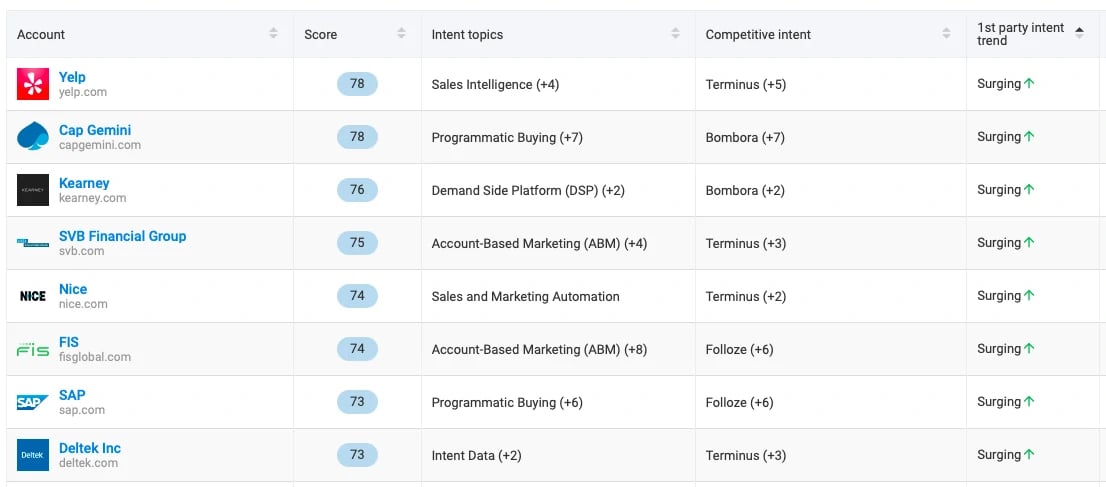The width and height of the screenshot is (1106, 487).
Task: Click Terminus (+3) in SVB row
Action: tap(746, 244)
